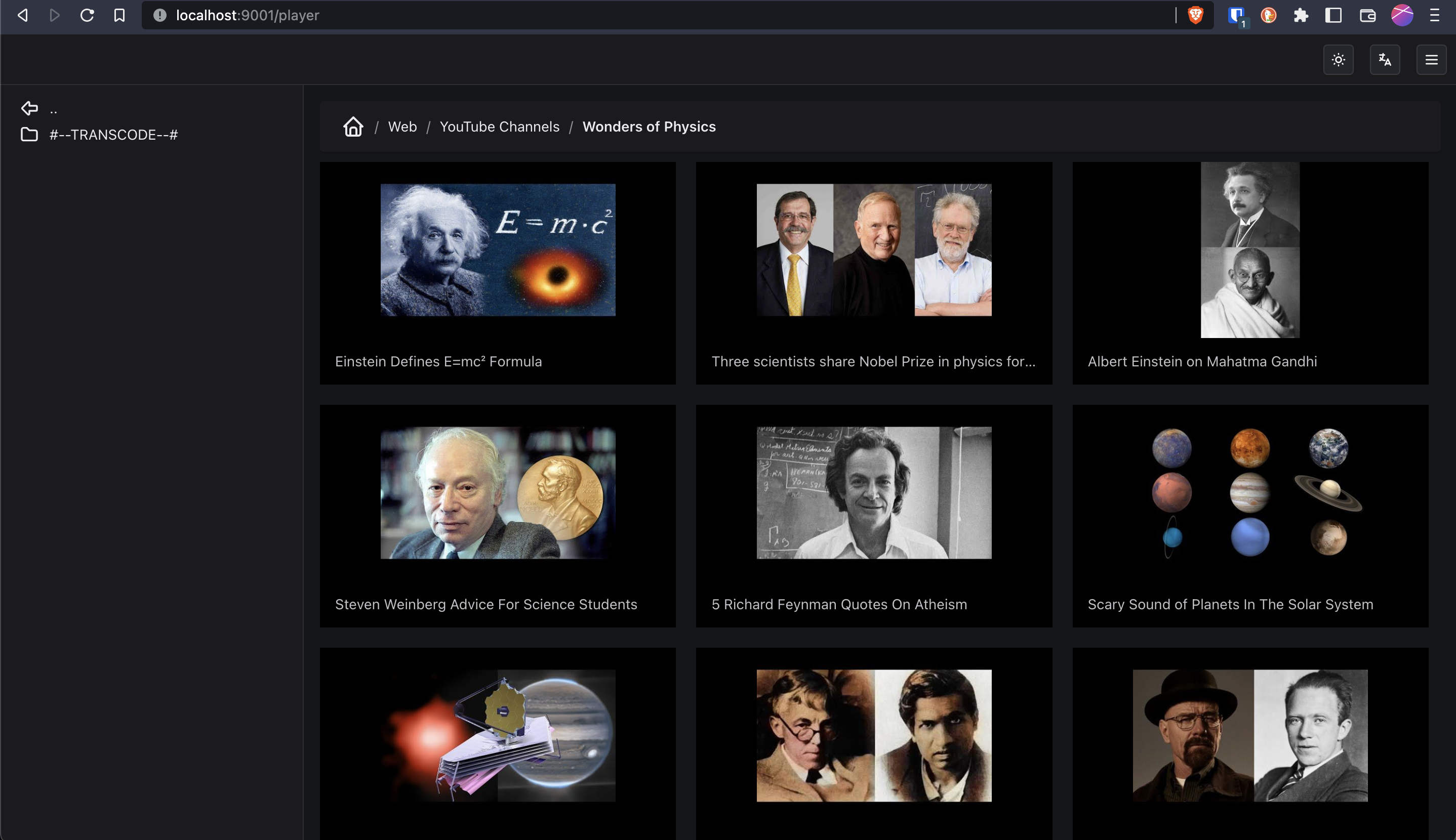Open the hamburger menu icon
This screenshot has width=1456, height=840.
pos(1432,59)
